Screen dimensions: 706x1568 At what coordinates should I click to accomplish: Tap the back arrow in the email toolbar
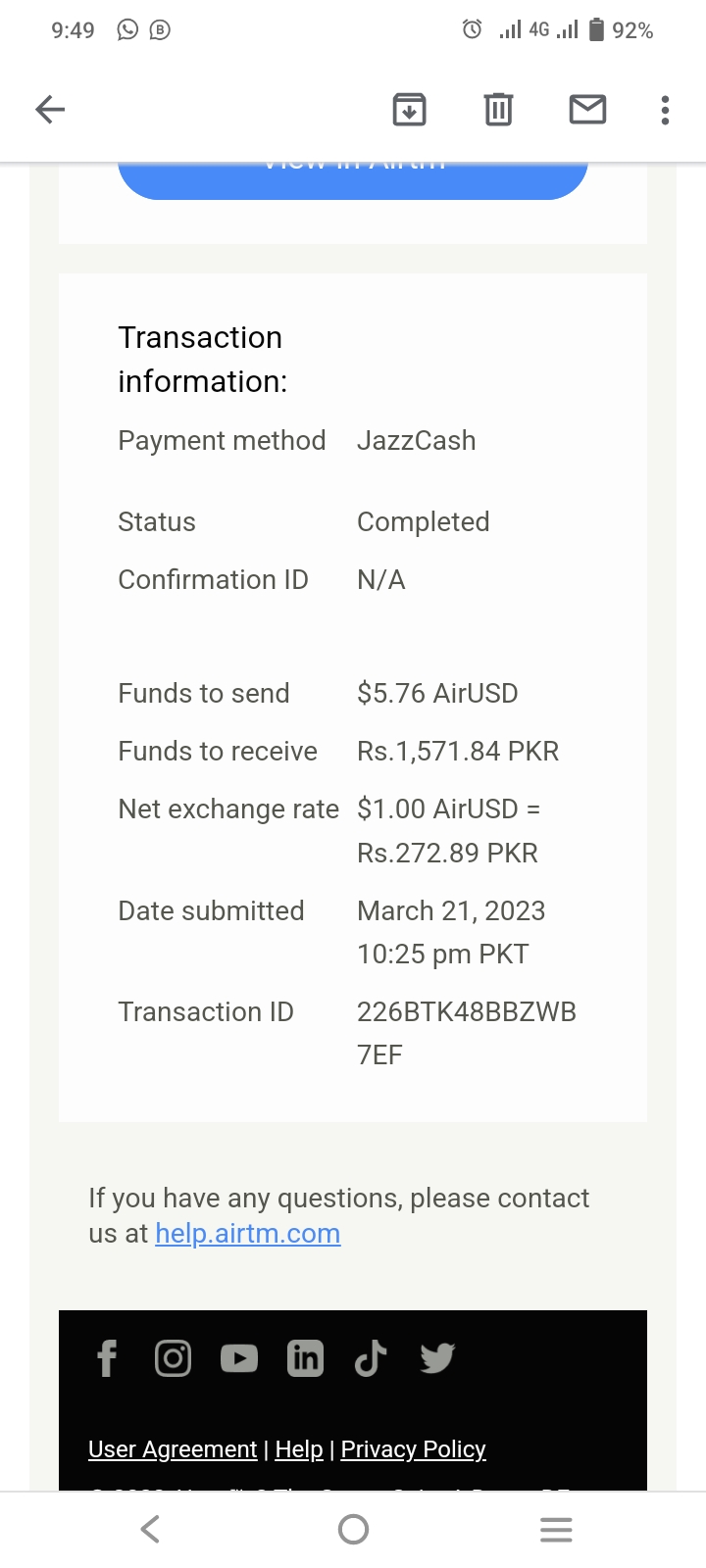(x=50, y=109)
